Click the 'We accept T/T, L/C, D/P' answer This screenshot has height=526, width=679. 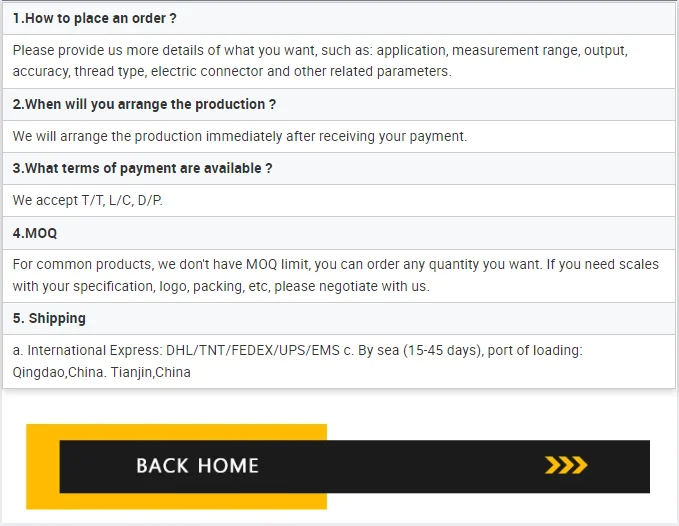(87, 200)
